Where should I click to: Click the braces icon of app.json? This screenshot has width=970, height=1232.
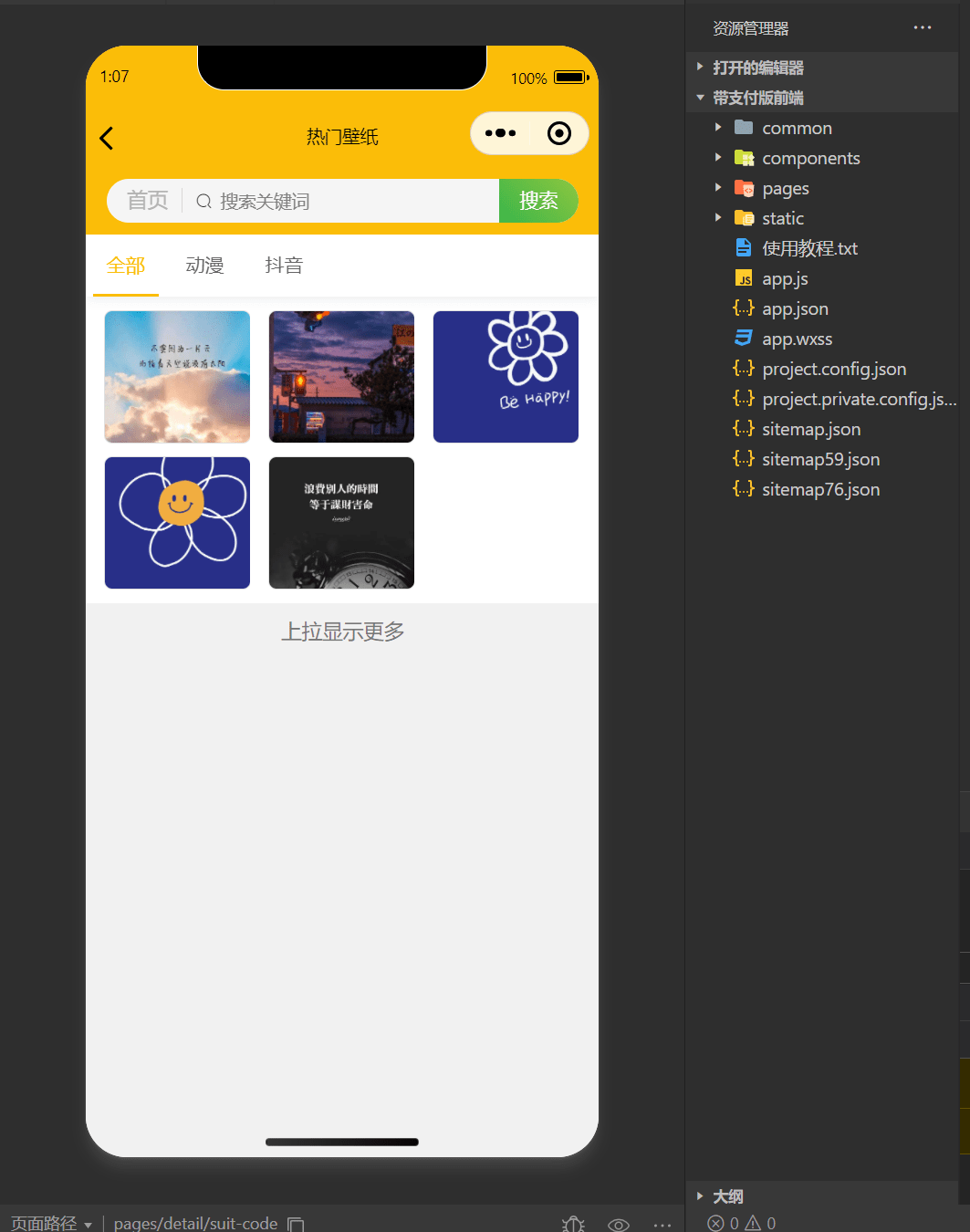744,308
